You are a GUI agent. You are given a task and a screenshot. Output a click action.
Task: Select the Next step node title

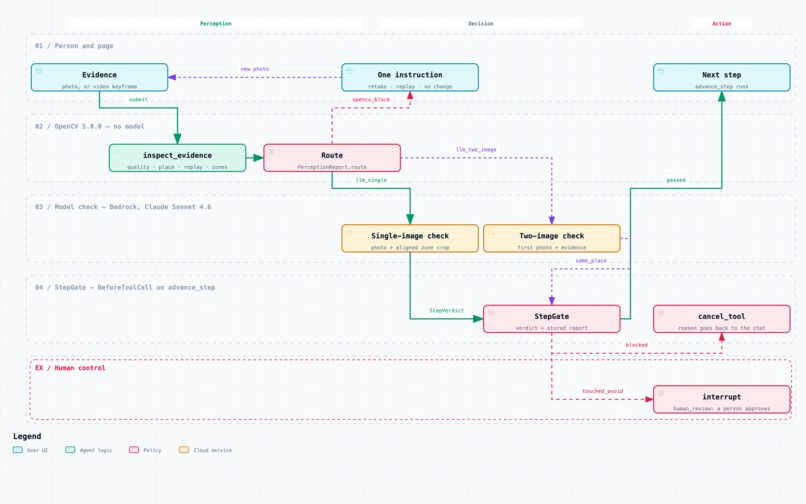click(x=722, y=75)
